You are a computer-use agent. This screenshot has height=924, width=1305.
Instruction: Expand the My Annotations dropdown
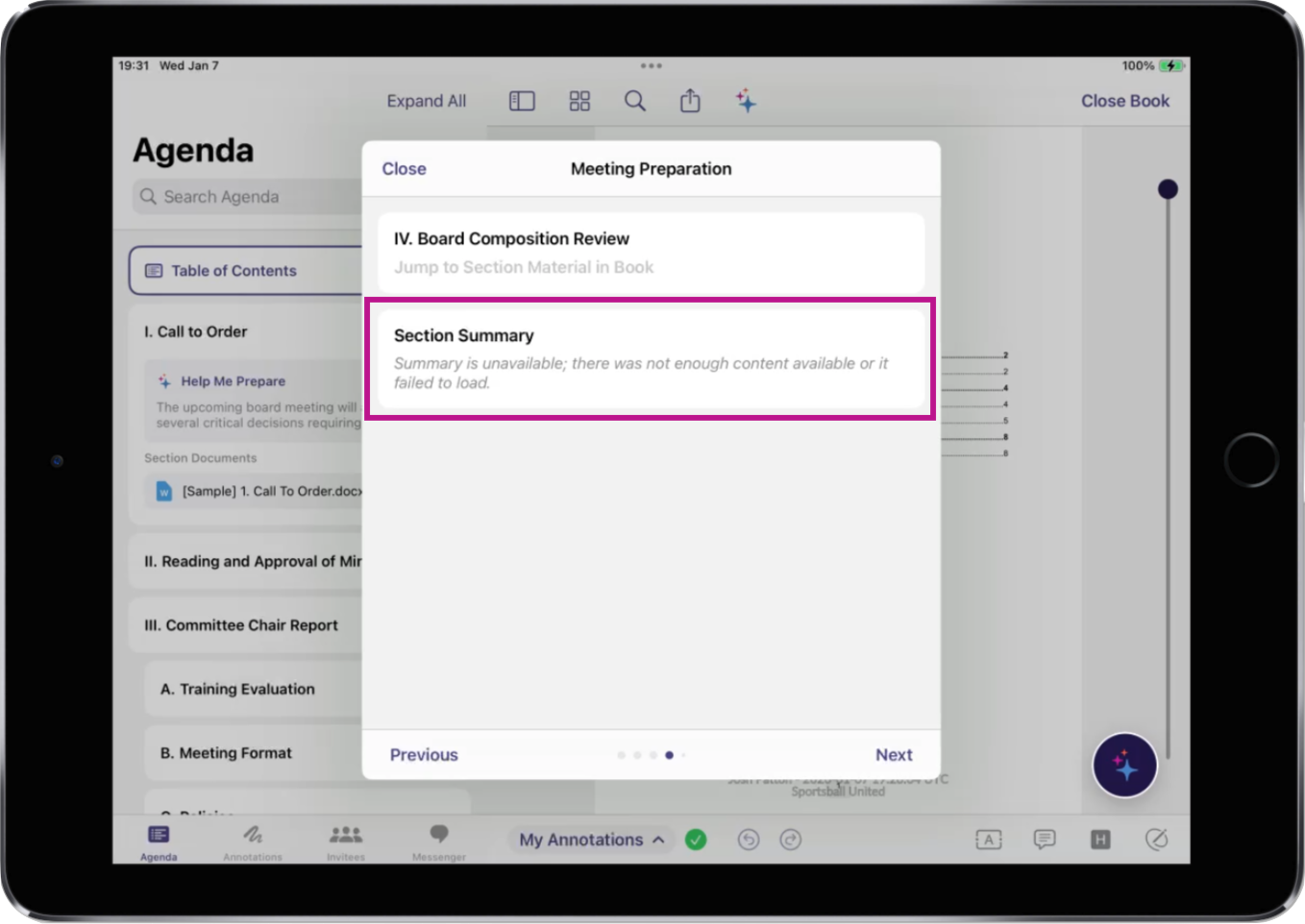[591, 839]
